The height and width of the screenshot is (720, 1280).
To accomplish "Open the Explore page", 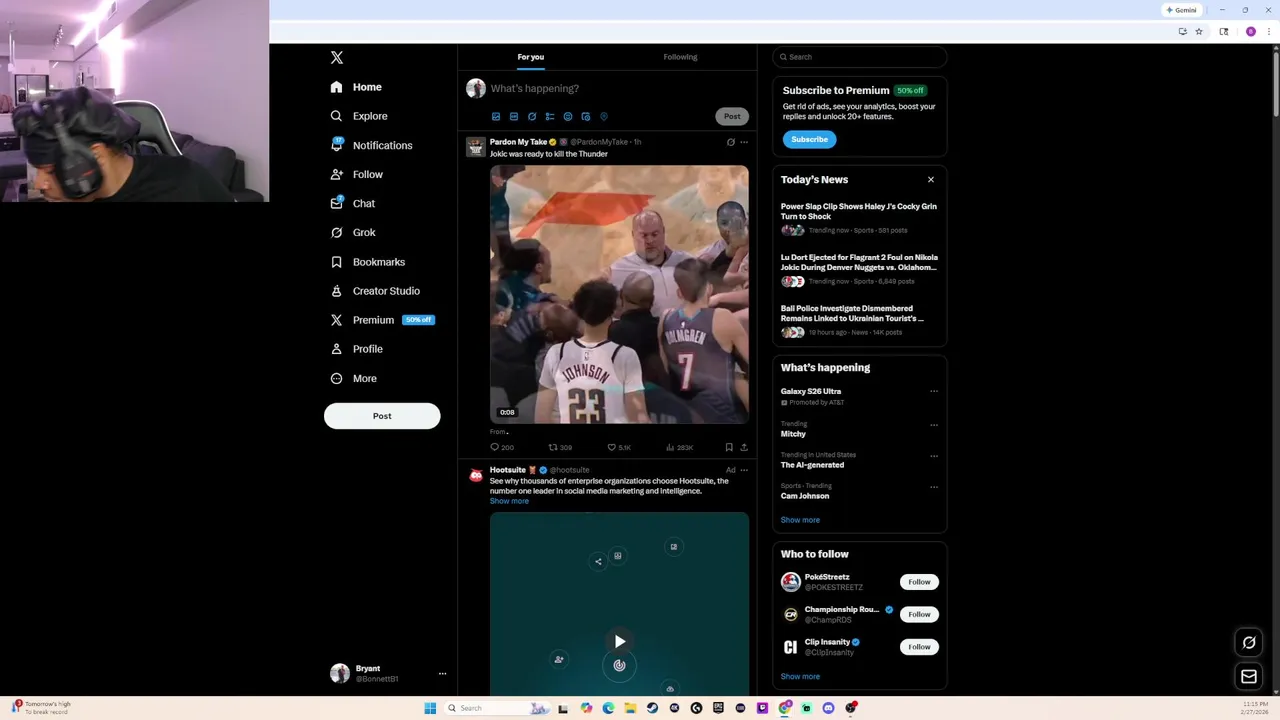I will coord(359,116).
